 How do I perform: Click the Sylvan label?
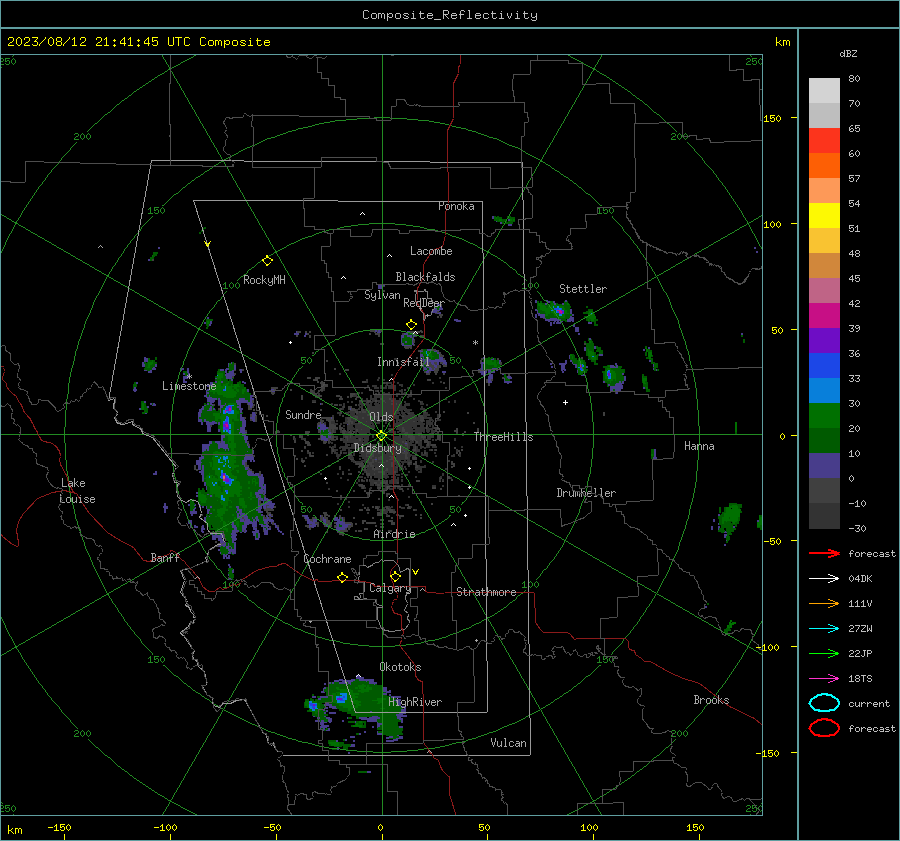(382, 295)
